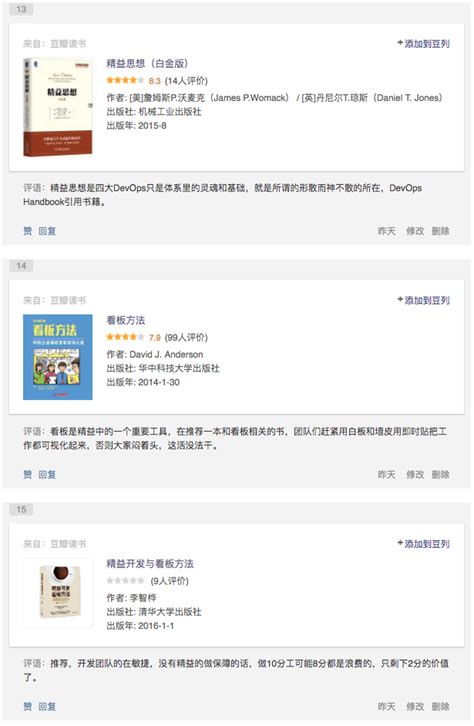Add 精益思想 to doulist with 添加到豆列

tap(424, 44)
